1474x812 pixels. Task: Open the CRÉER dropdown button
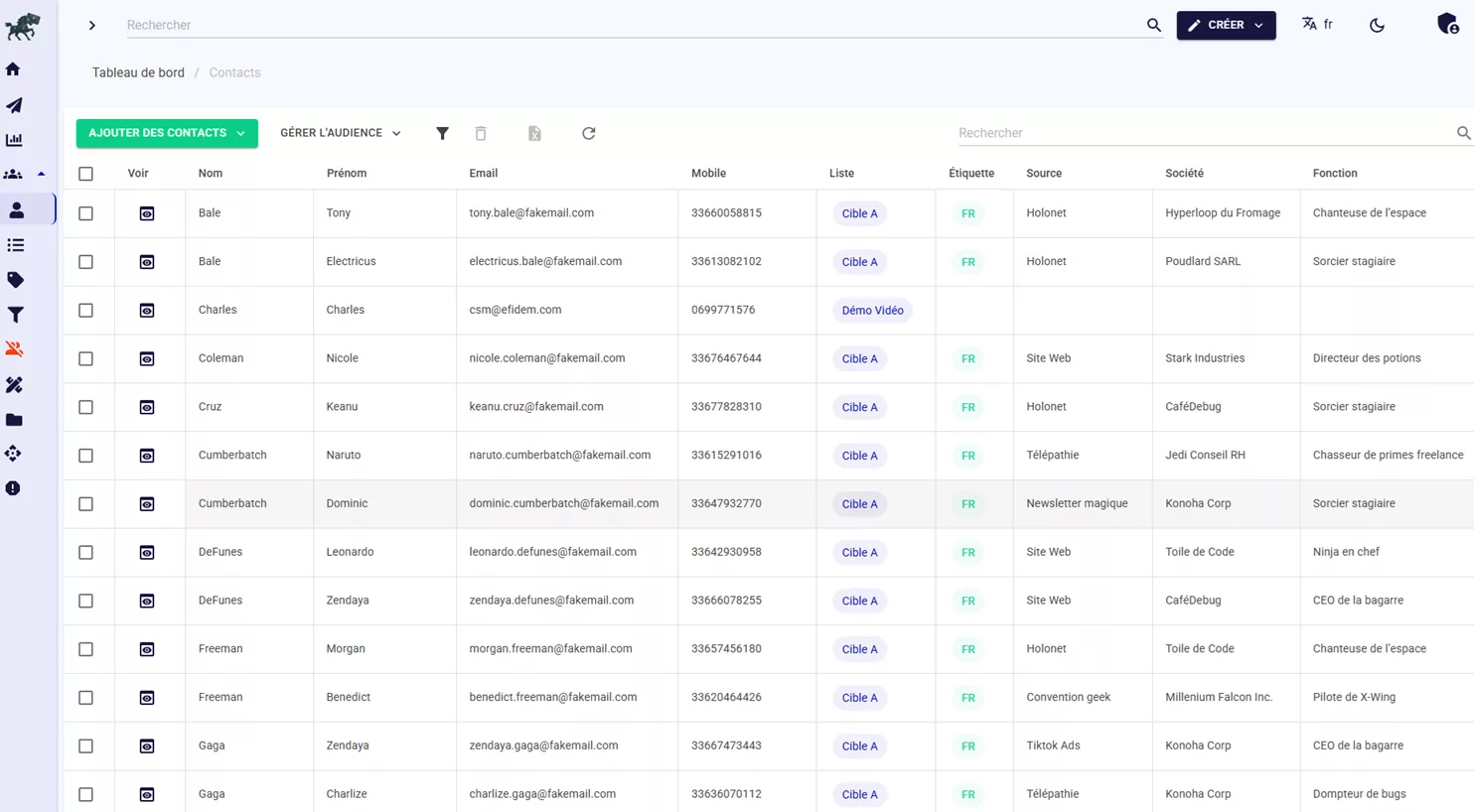[1226, 25]
